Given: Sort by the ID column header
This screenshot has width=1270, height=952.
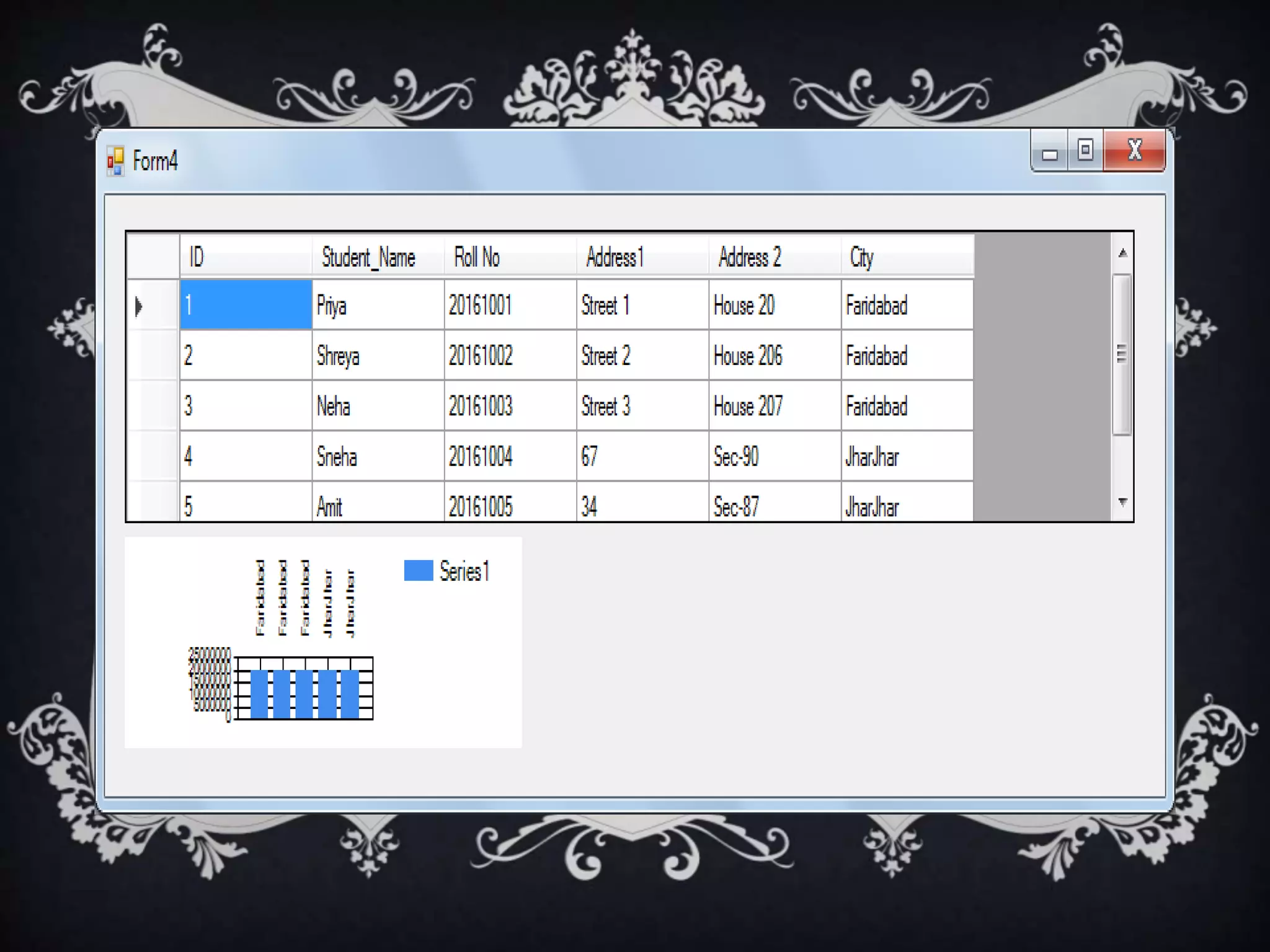Looking at the screenshot, I should pyautogui.click(x=246, y=257).
